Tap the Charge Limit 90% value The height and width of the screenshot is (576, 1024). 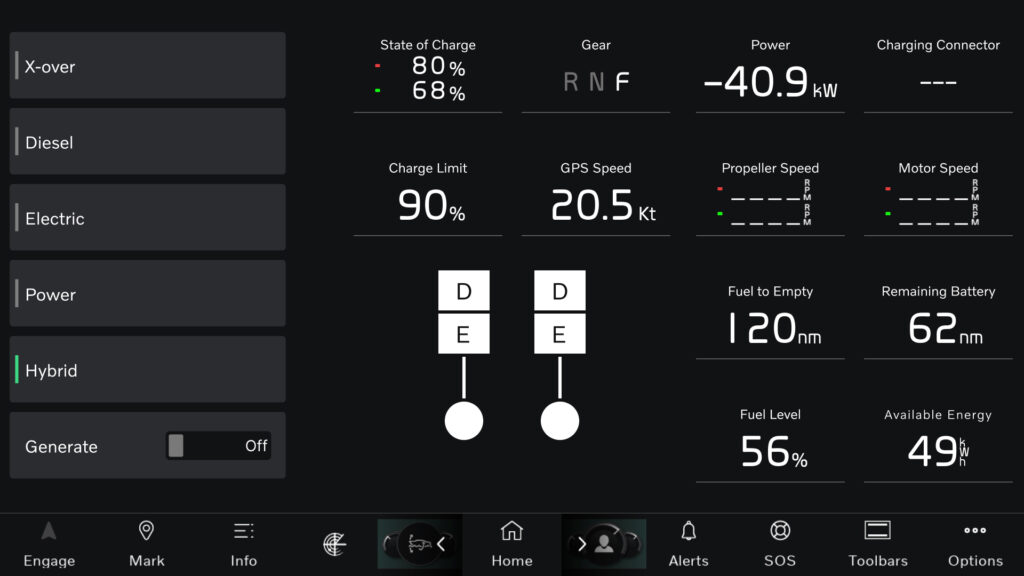tap(428, 205)
